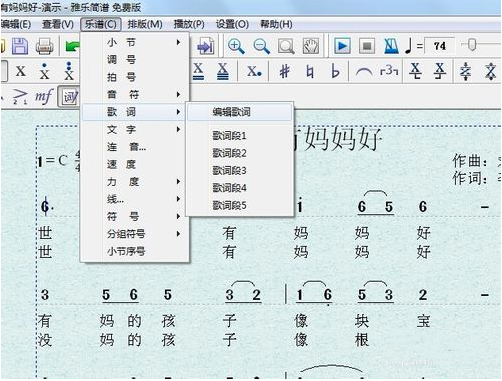Expand the 小节 submenu

(135, 42)
